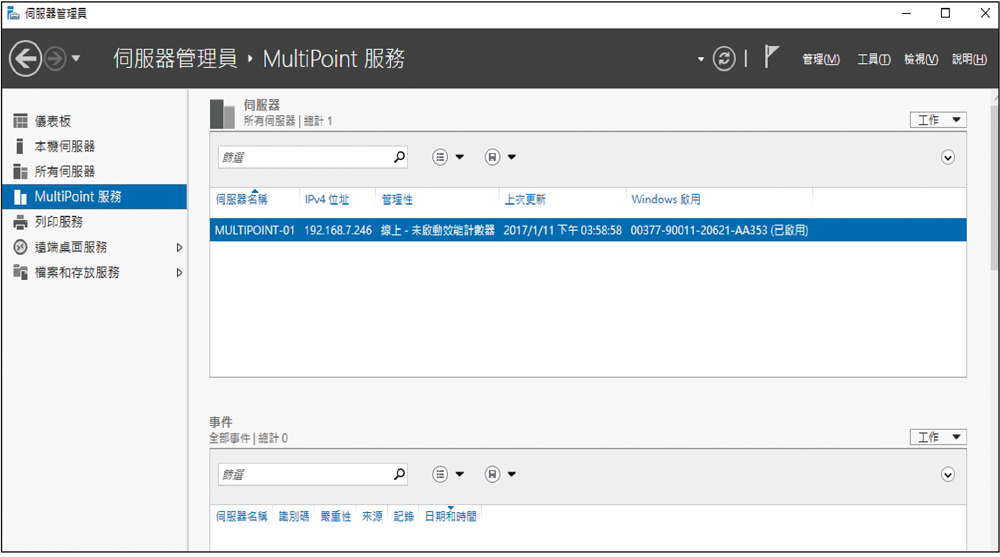The image size is (1000, 557).
Task: Click the 檔案和存放服務 icon
Action: (x=20, y=272)
